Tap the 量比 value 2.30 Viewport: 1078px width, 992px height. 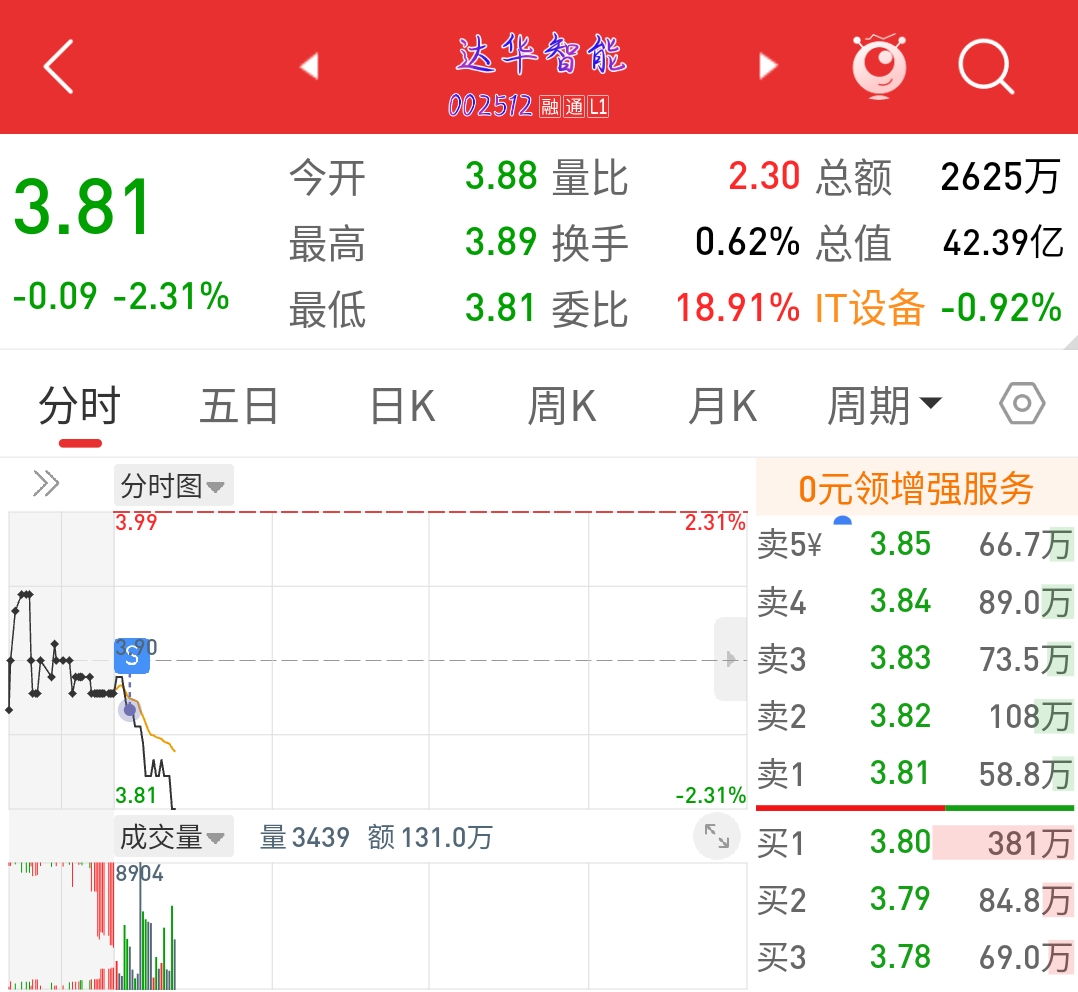pyautogui.click(x=764, y=176)
